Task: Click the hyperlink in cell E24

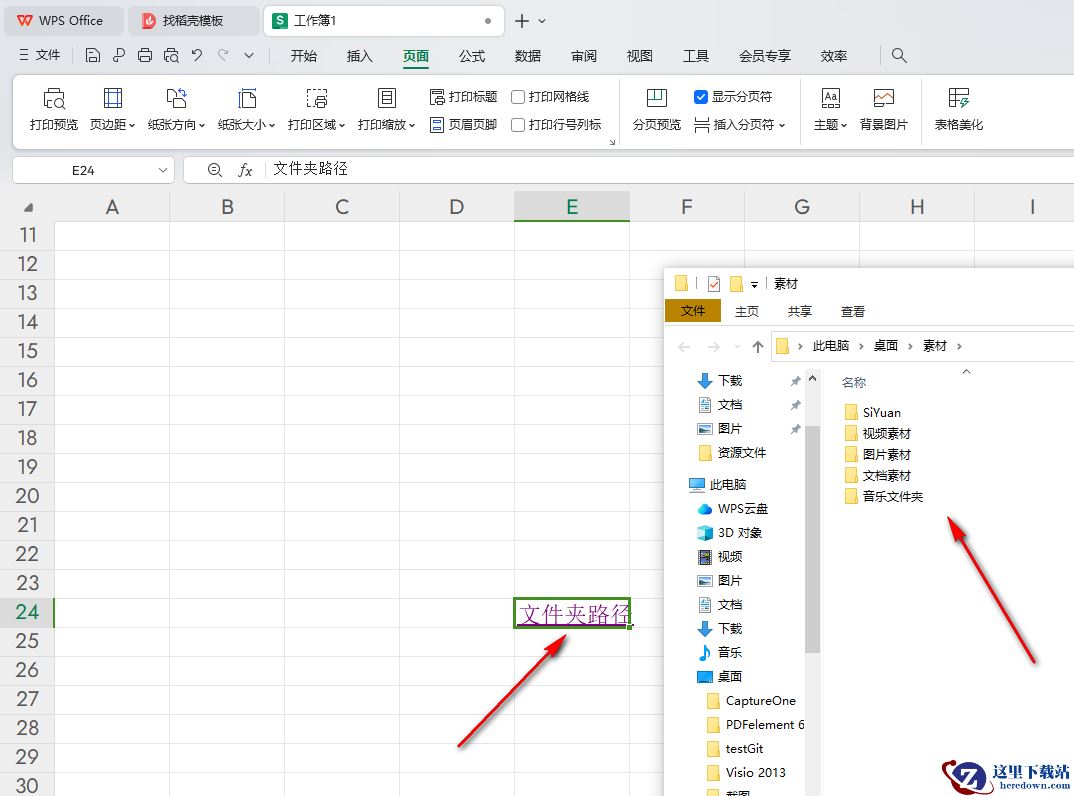Action: tap(573, 614)
